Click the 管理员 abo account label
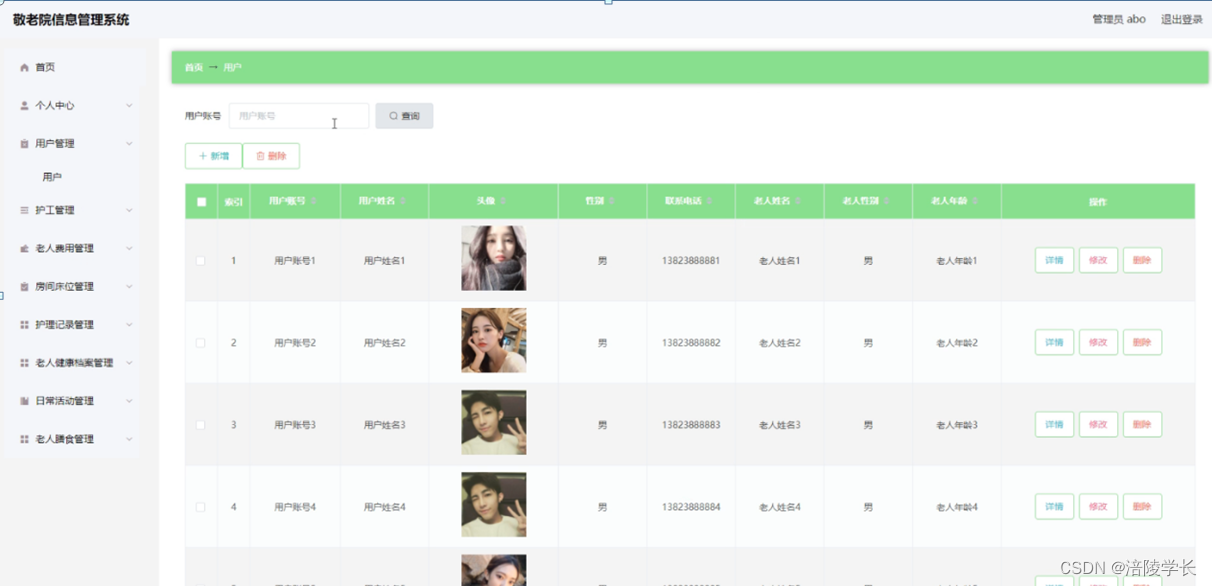 pos(1119,19)
